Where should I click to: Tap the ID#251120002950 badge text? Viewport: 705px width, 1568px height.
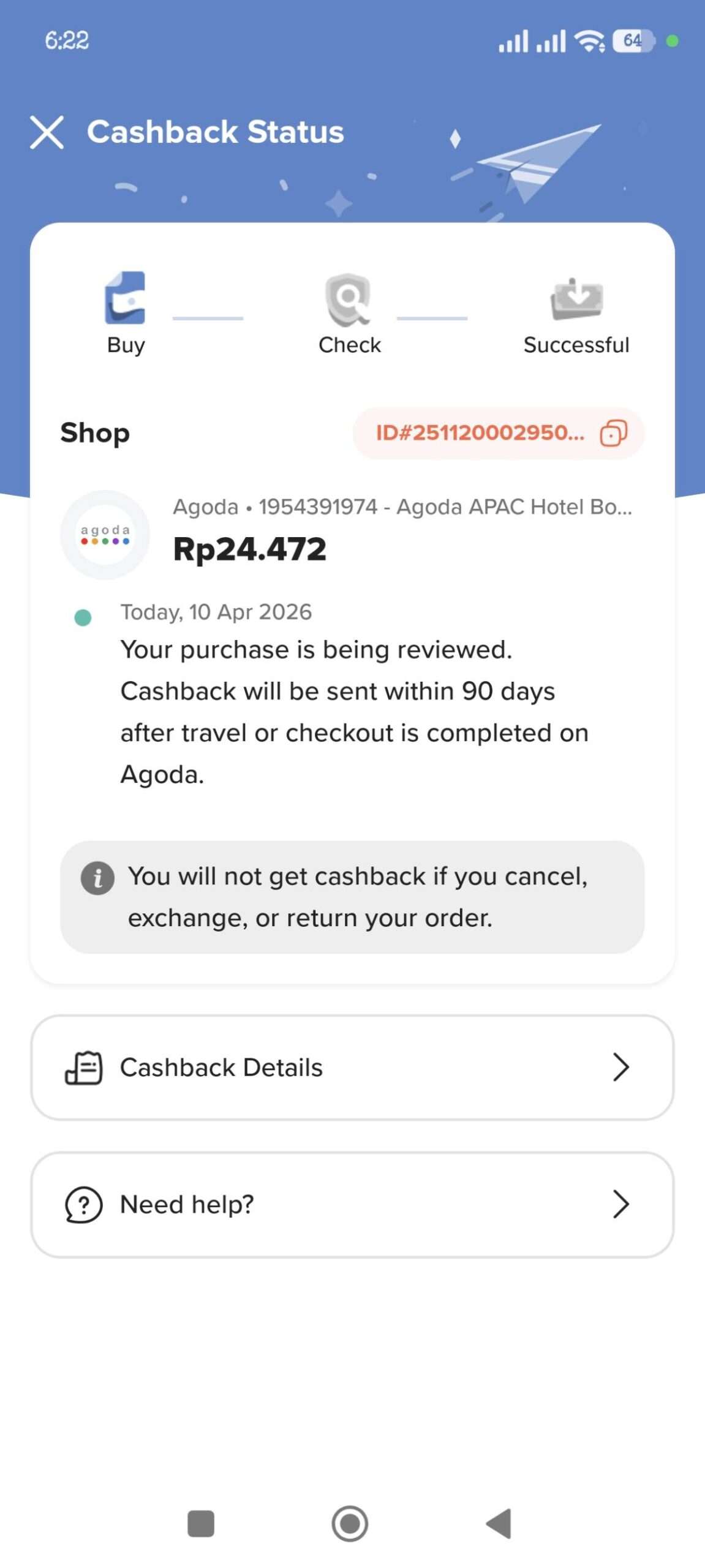tap(480, 434)
